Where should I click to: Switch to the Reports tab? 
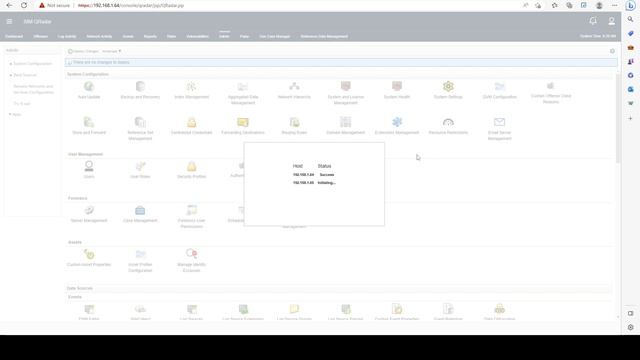[150, 36]
